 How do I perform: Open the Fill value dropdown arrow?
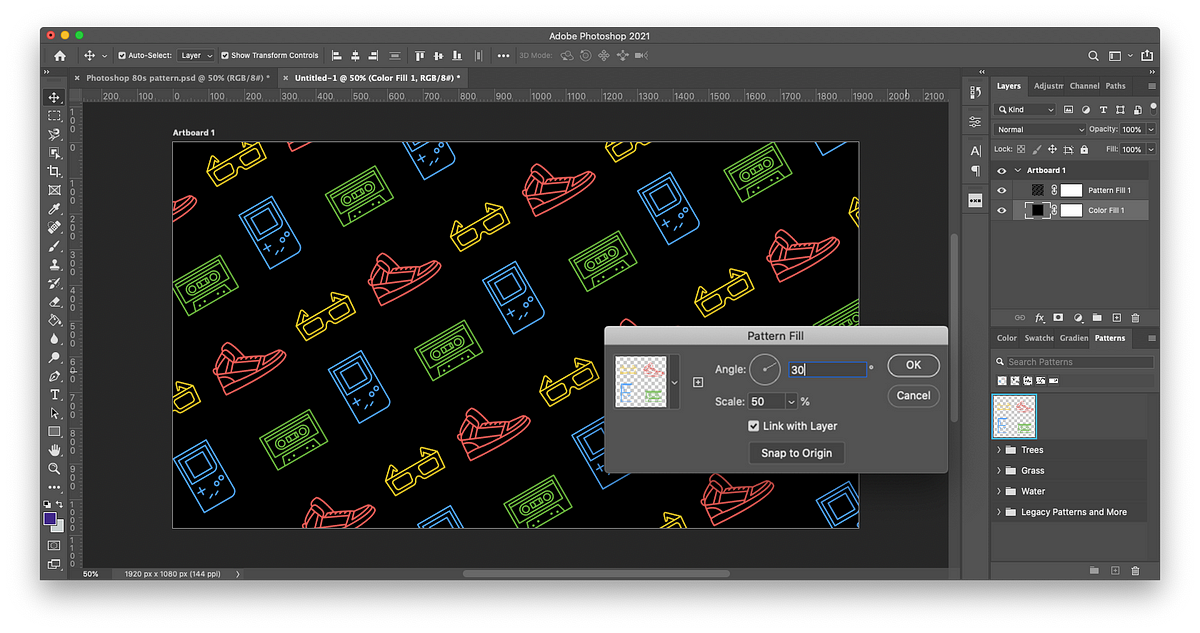(1151, 149)
